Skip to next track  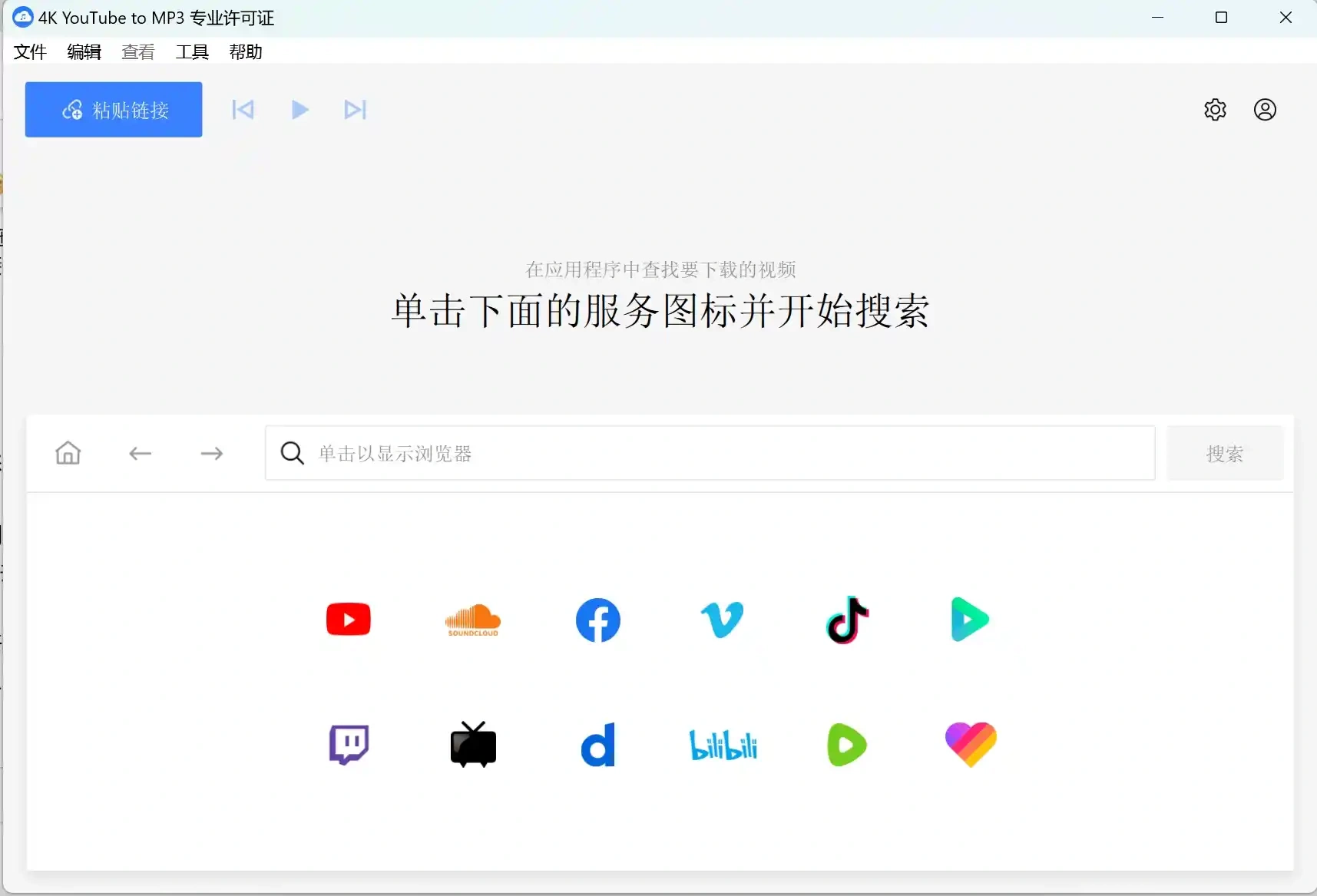356,110
